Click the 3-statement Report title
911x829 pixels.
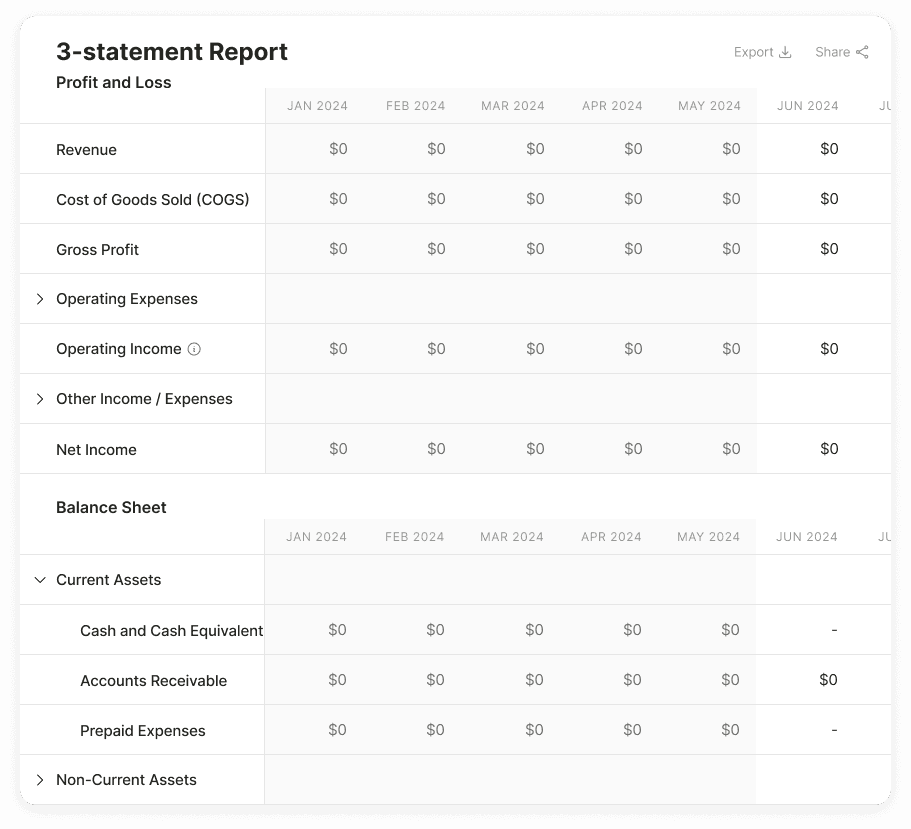pyautogui.click(x=171, y=52)
